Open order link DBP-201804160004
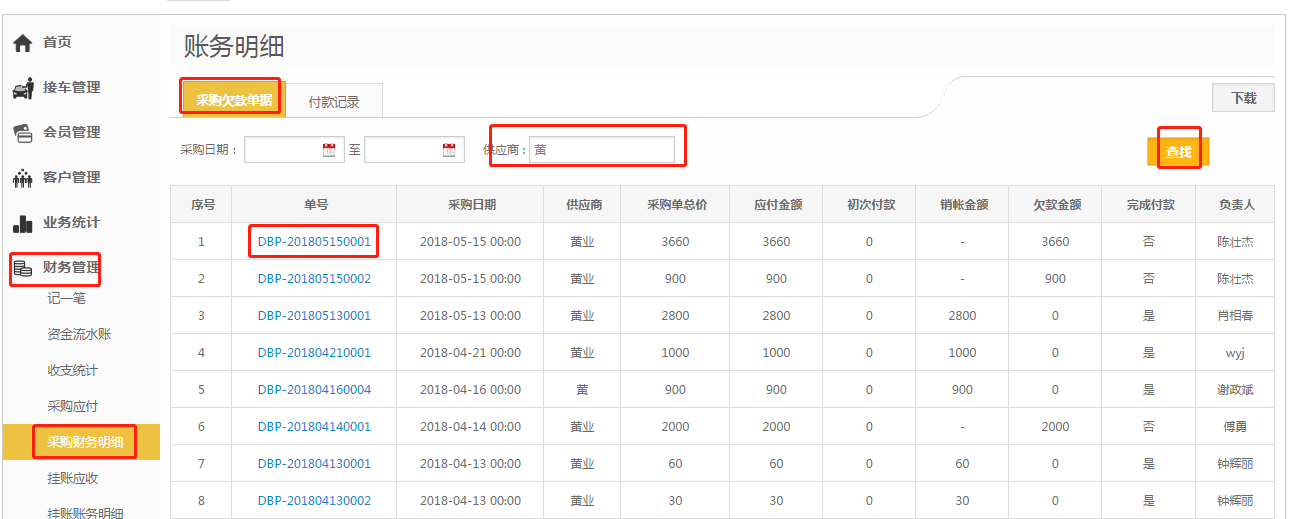Viewport: 1296px width, 519px height. pyautogui.click(x=314, y=390)
